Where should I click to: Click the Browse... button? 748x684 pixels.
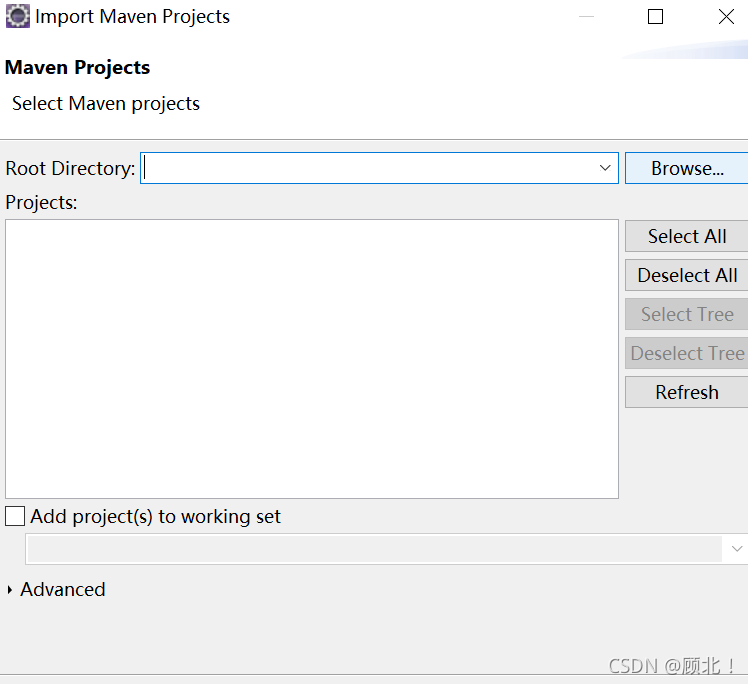[x=687, y=168]
